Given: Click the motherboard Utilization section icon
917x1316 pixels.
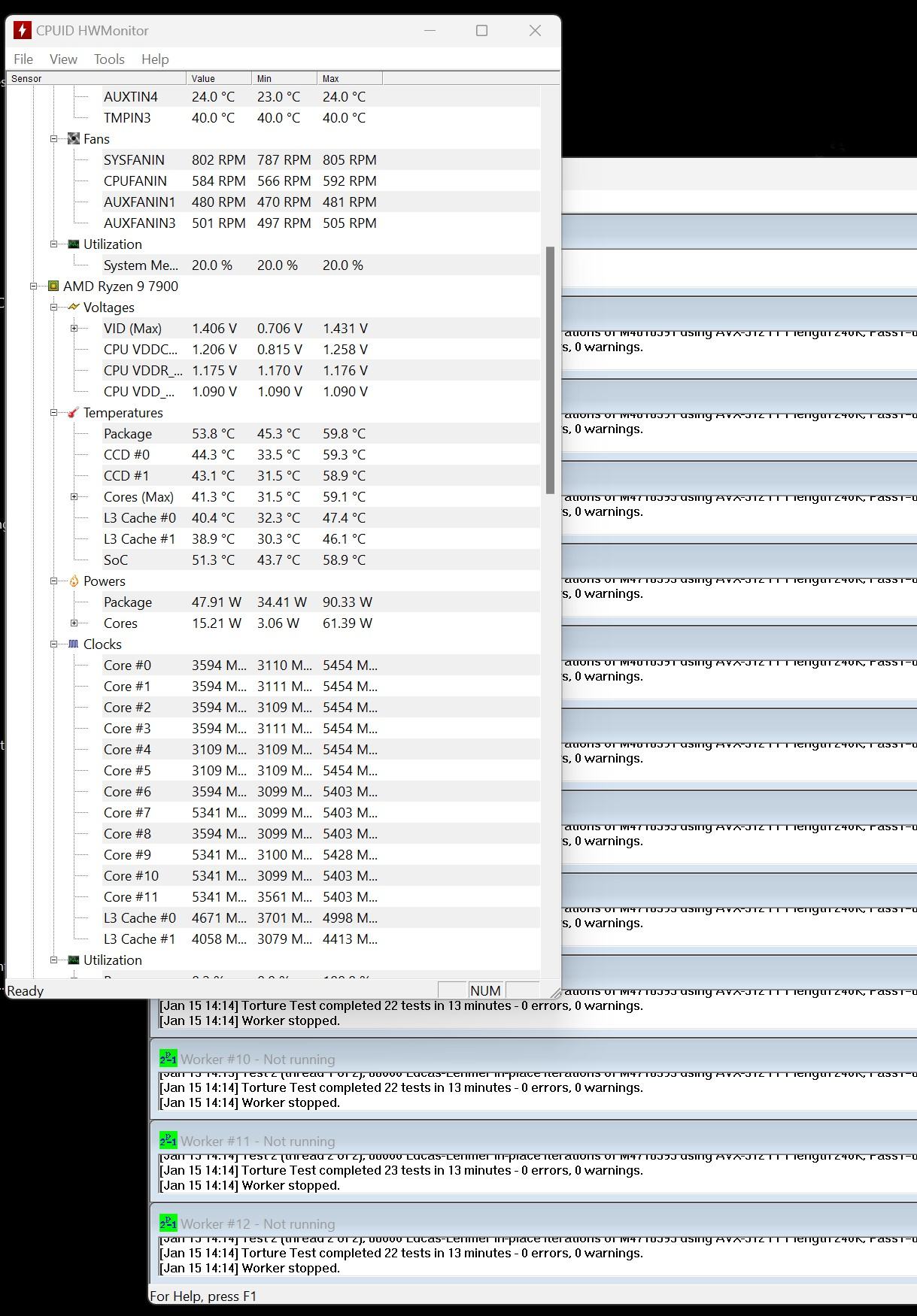Looking at the screenshot, I should pos(74,244).
